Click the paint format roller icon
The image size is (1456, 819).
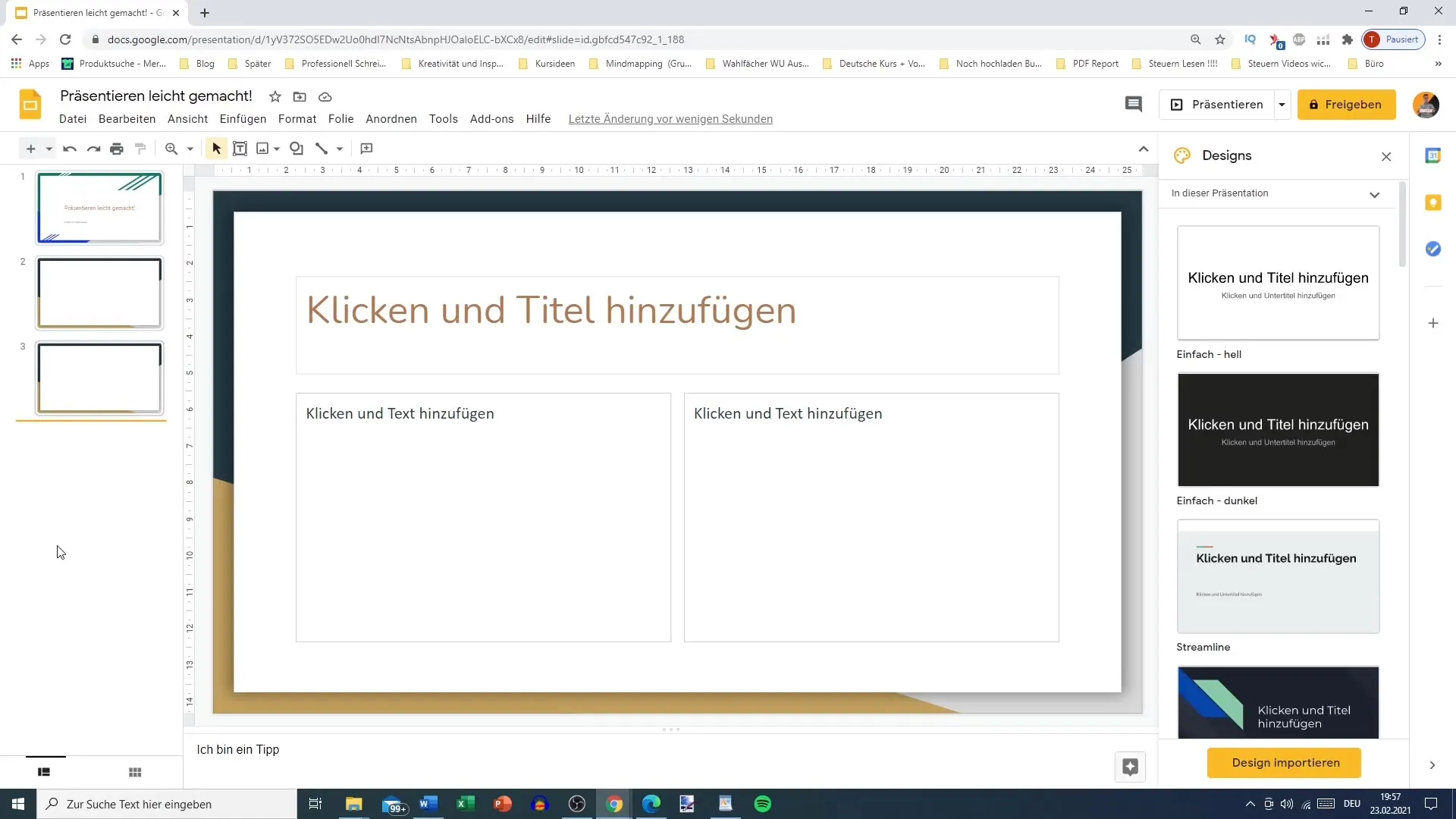pos(140,149)
